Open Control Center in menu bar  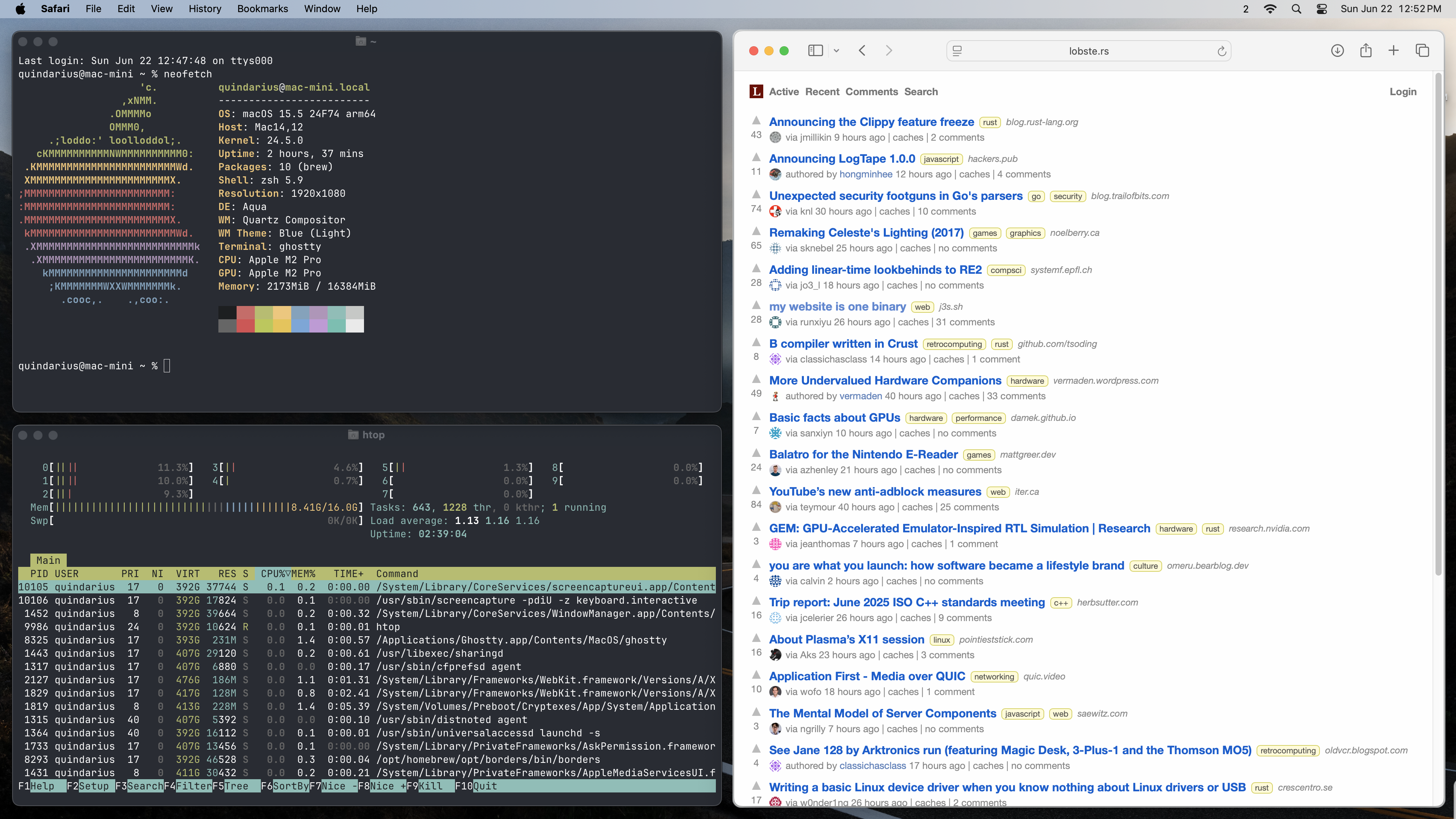pyautogui.click(x=1321, y=9)
